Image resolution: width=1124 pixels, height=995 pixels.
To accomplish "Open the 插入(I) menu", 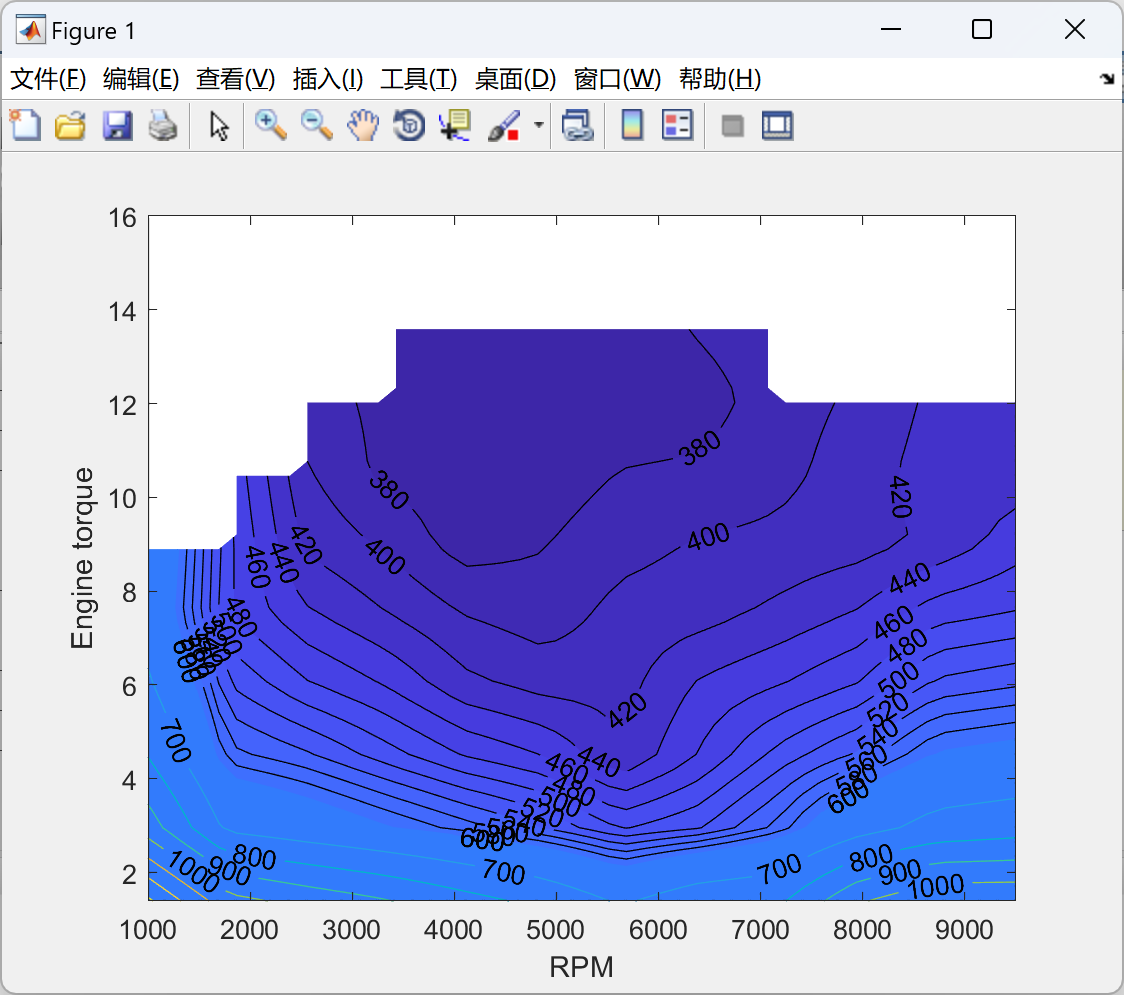I will [x=328, y=79].
